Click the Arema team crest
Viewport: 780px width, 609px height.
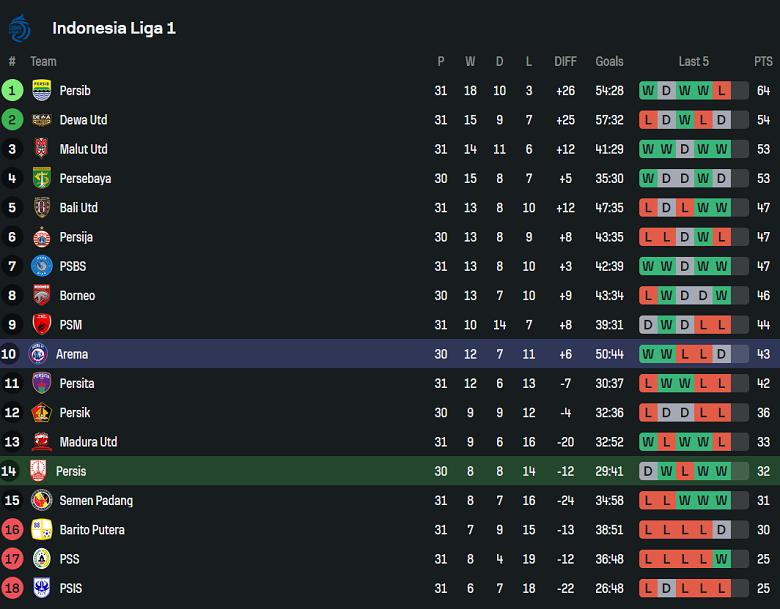[38, 354]
